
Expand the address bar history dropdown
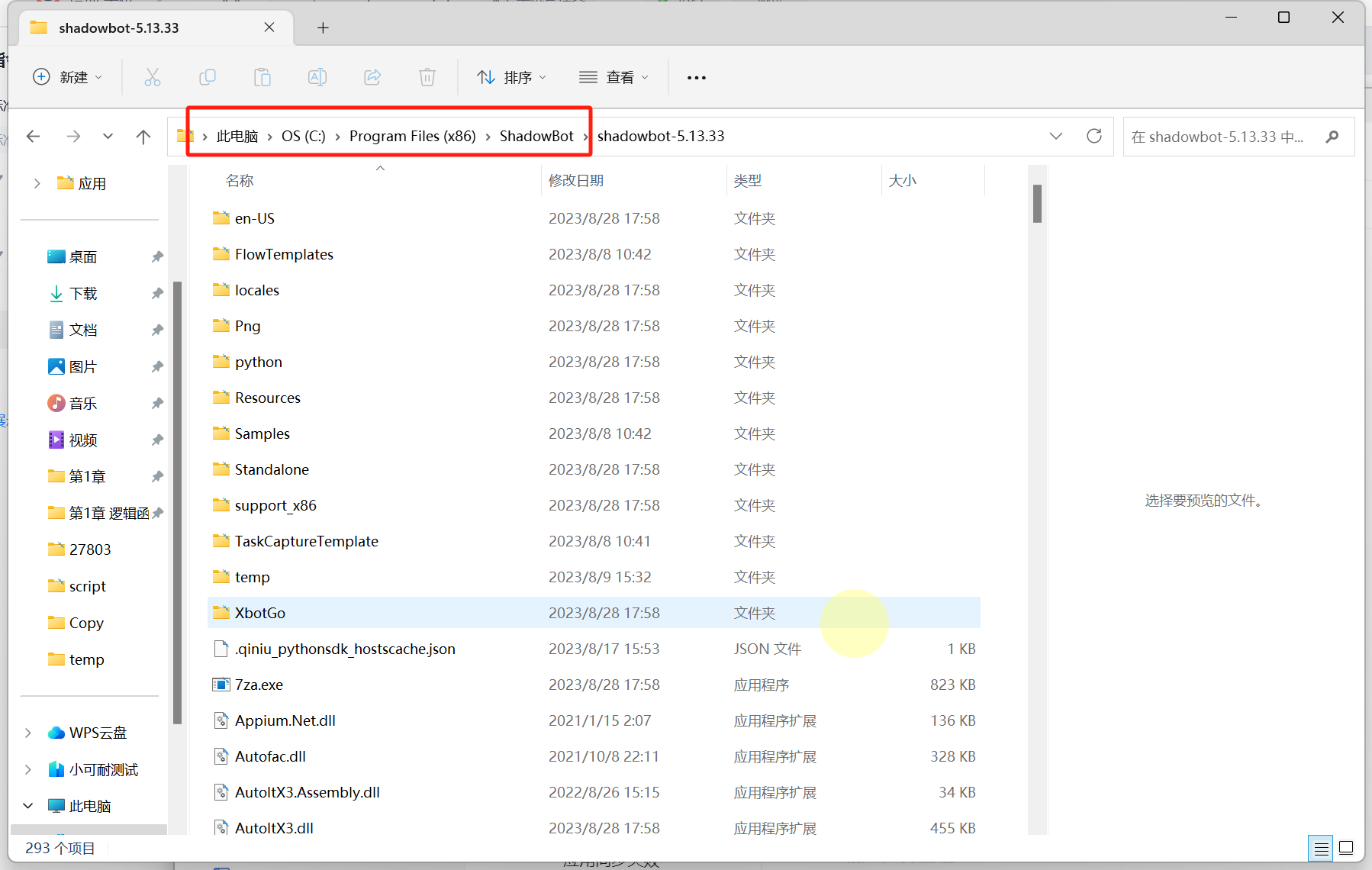pyautogui.click(x=1056, y=136)
